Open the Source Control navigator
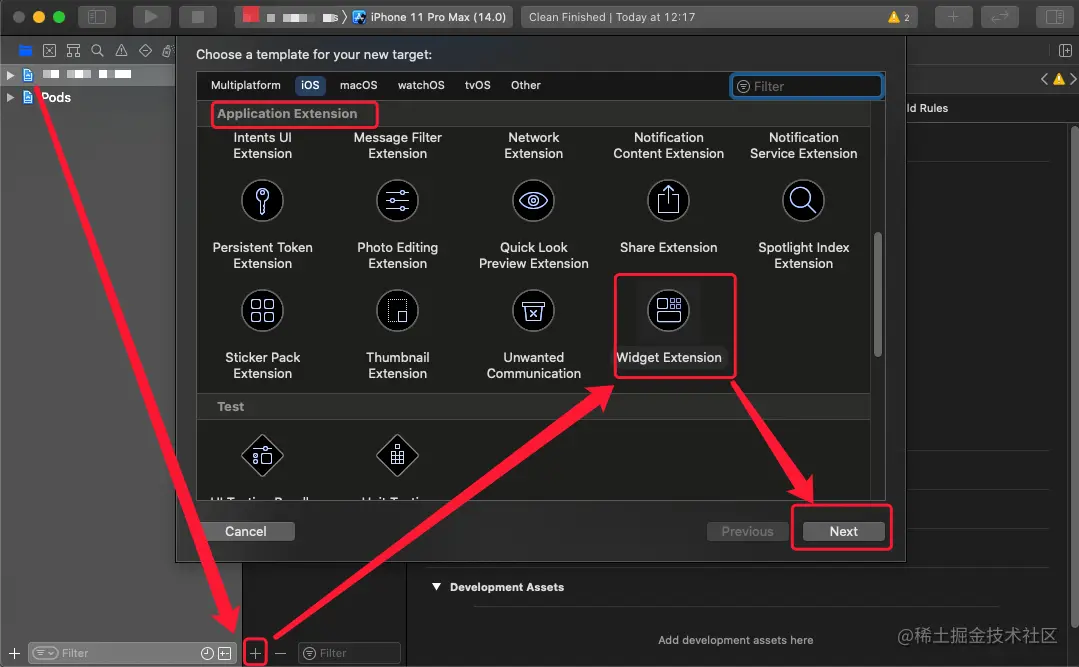 50,50
